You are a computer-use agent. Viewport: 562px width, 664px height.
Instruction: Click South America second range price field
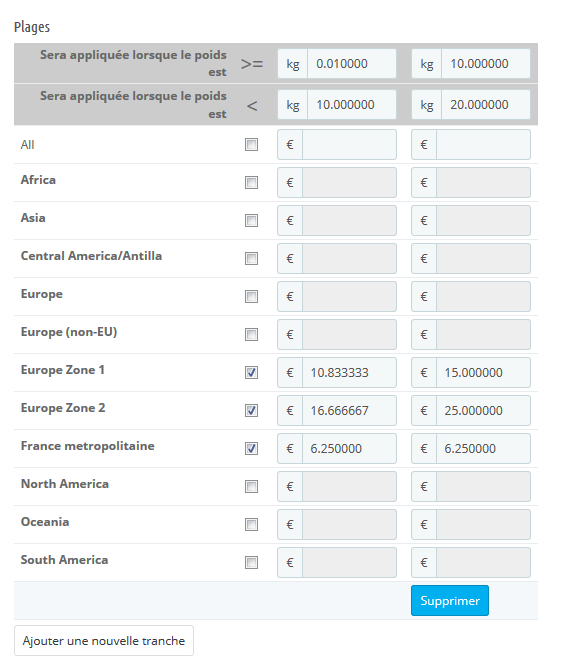(483, 562)
